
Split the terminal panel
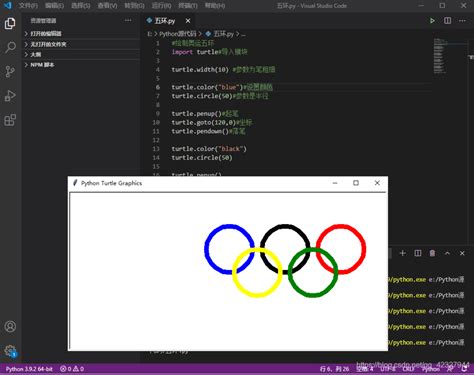pos(418,253)
